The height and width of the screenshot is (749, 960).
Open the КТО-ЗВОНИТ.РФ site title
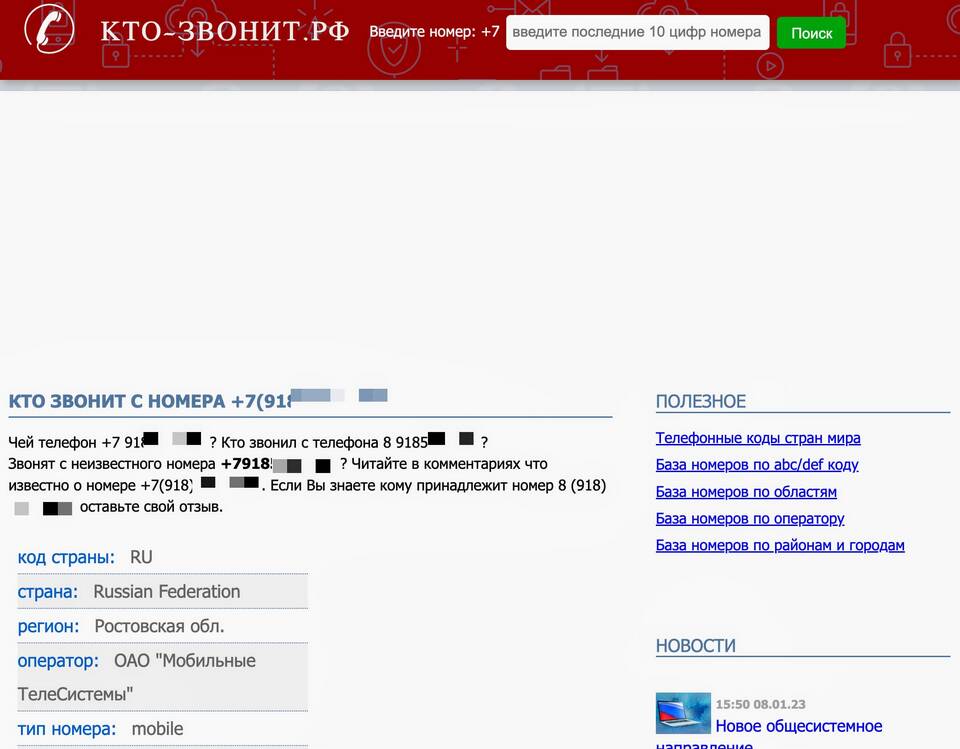tap(225, 31)
